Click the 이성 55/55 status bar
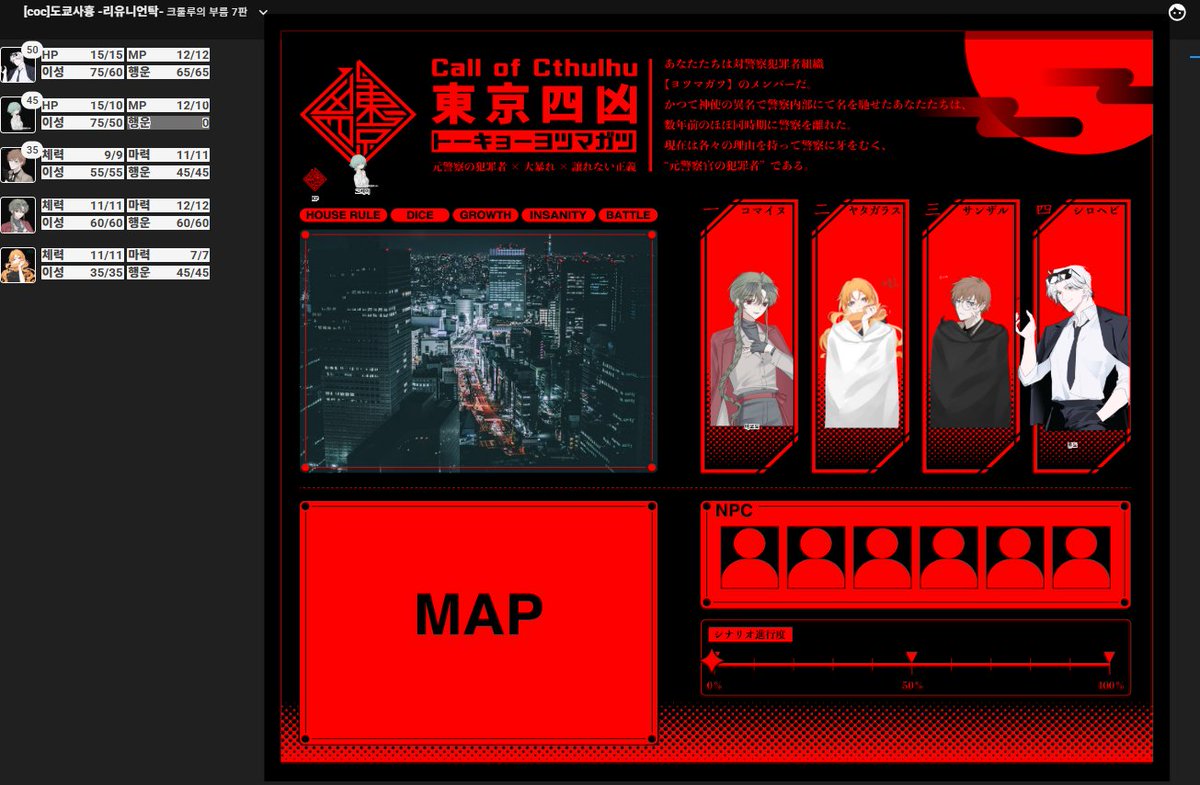The image size is (1200, 785). [x=82, y=173]
